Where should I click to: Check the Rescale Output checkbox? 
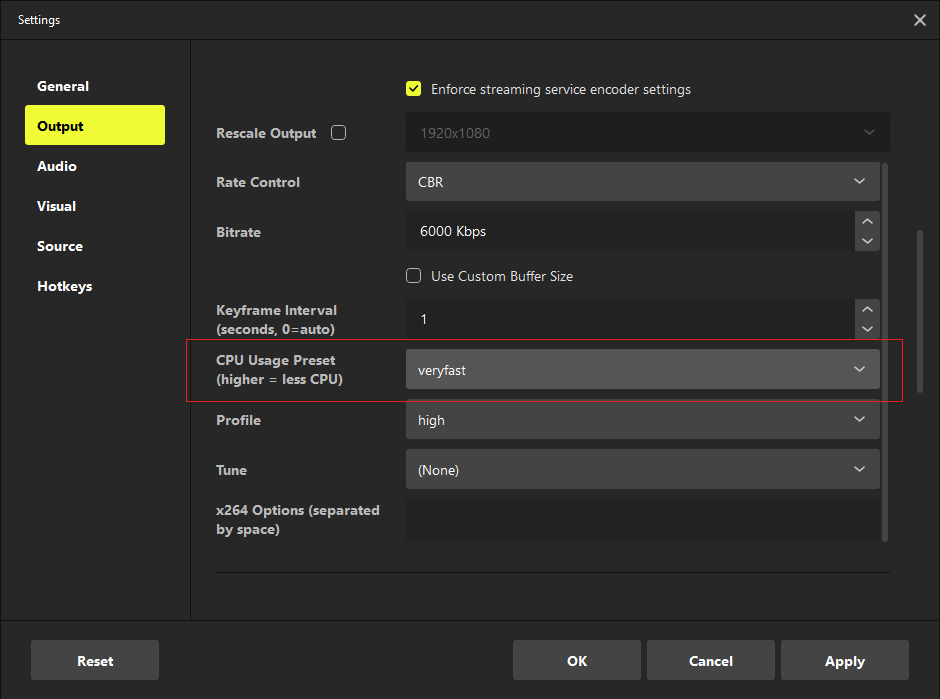point(338,132)
